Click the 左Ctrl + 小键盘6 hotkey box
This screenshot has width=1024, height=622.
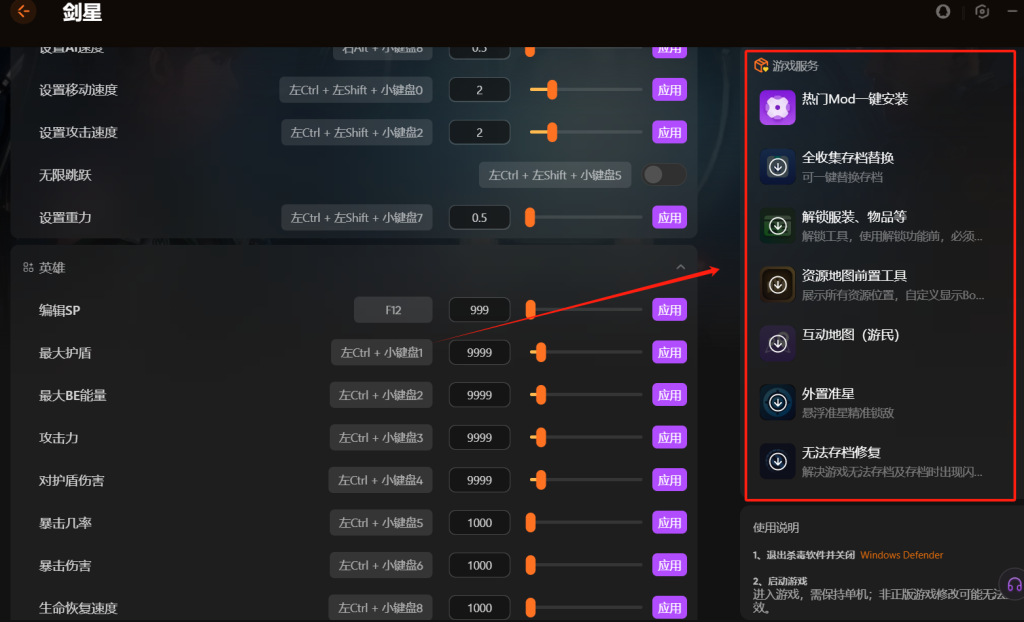click(x=381, y=565)
